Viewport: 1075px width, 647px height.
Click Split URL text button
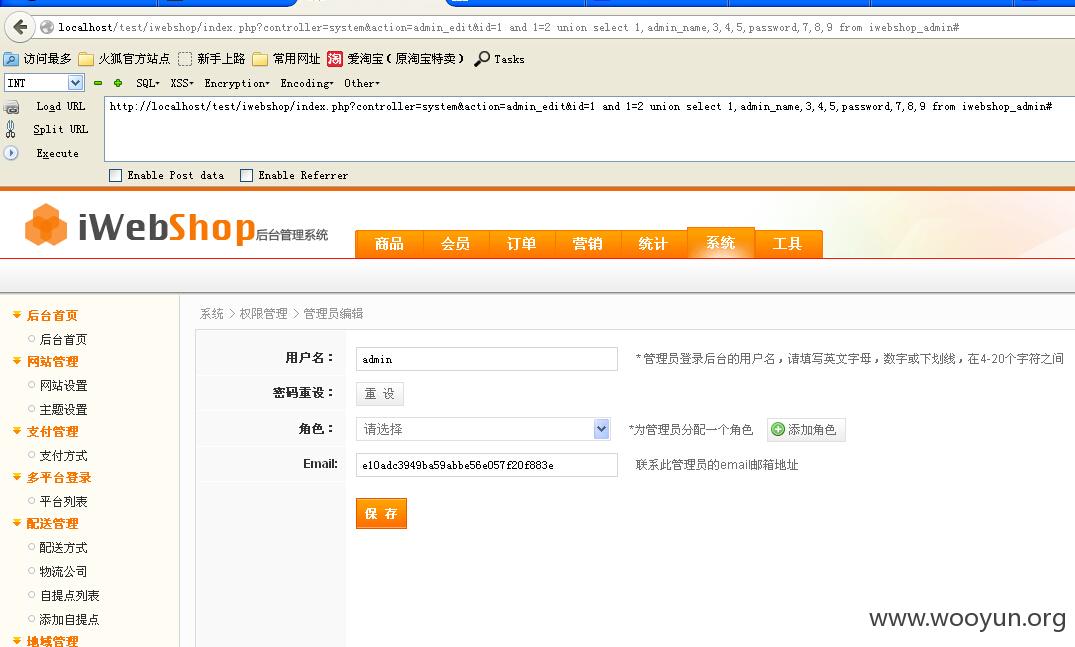pos(60,129)
